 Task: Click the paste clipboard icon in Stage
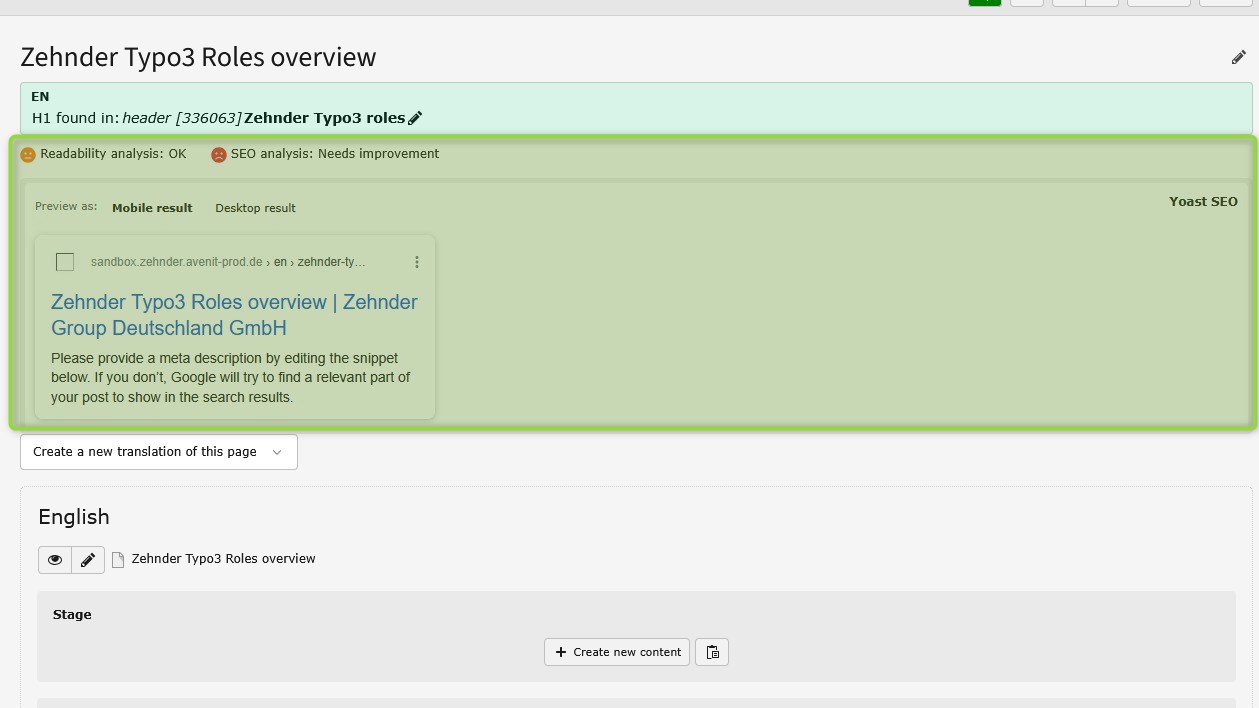(712, 652)
